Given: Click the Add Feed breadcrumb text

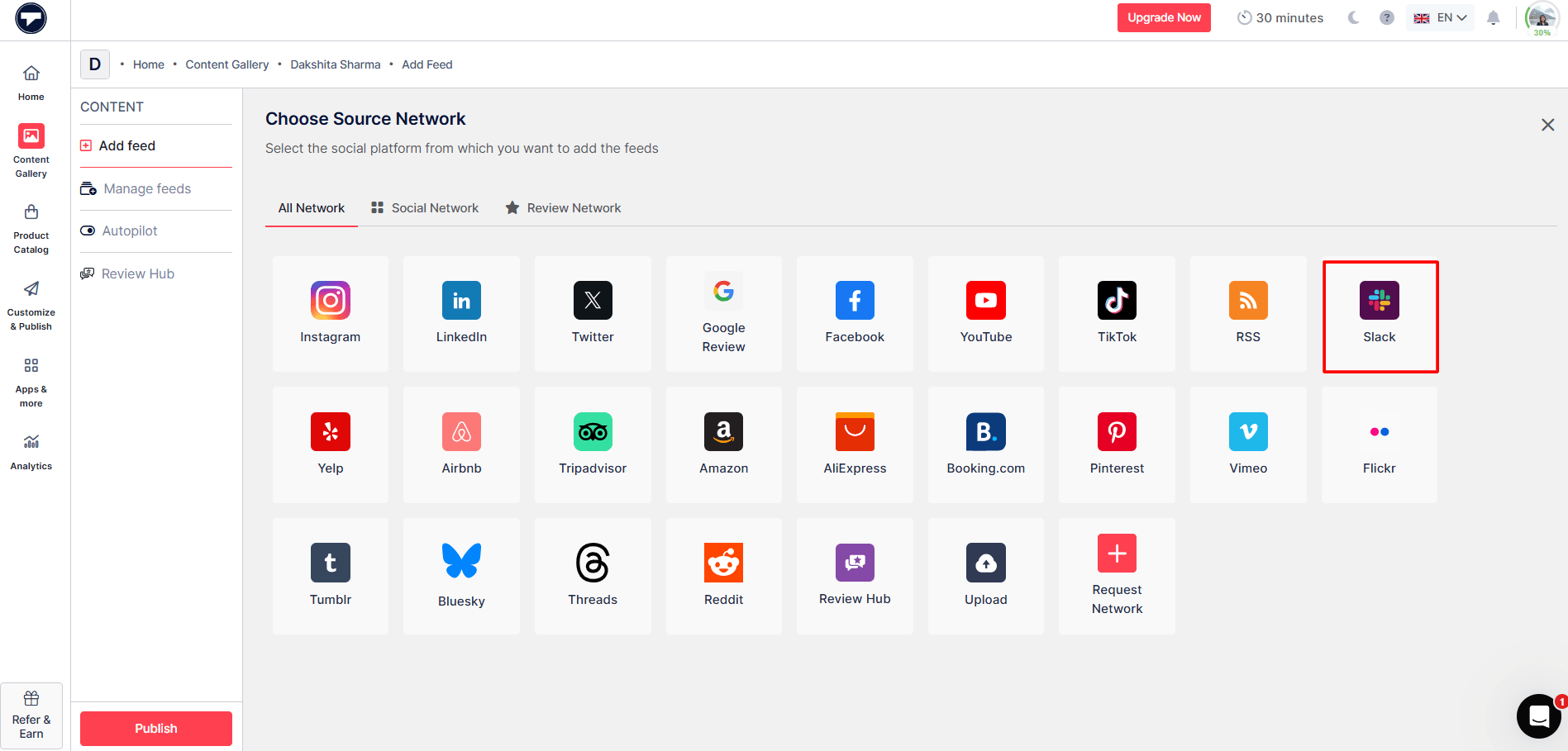Looking at the screenshot, I should tap(427, 64).
